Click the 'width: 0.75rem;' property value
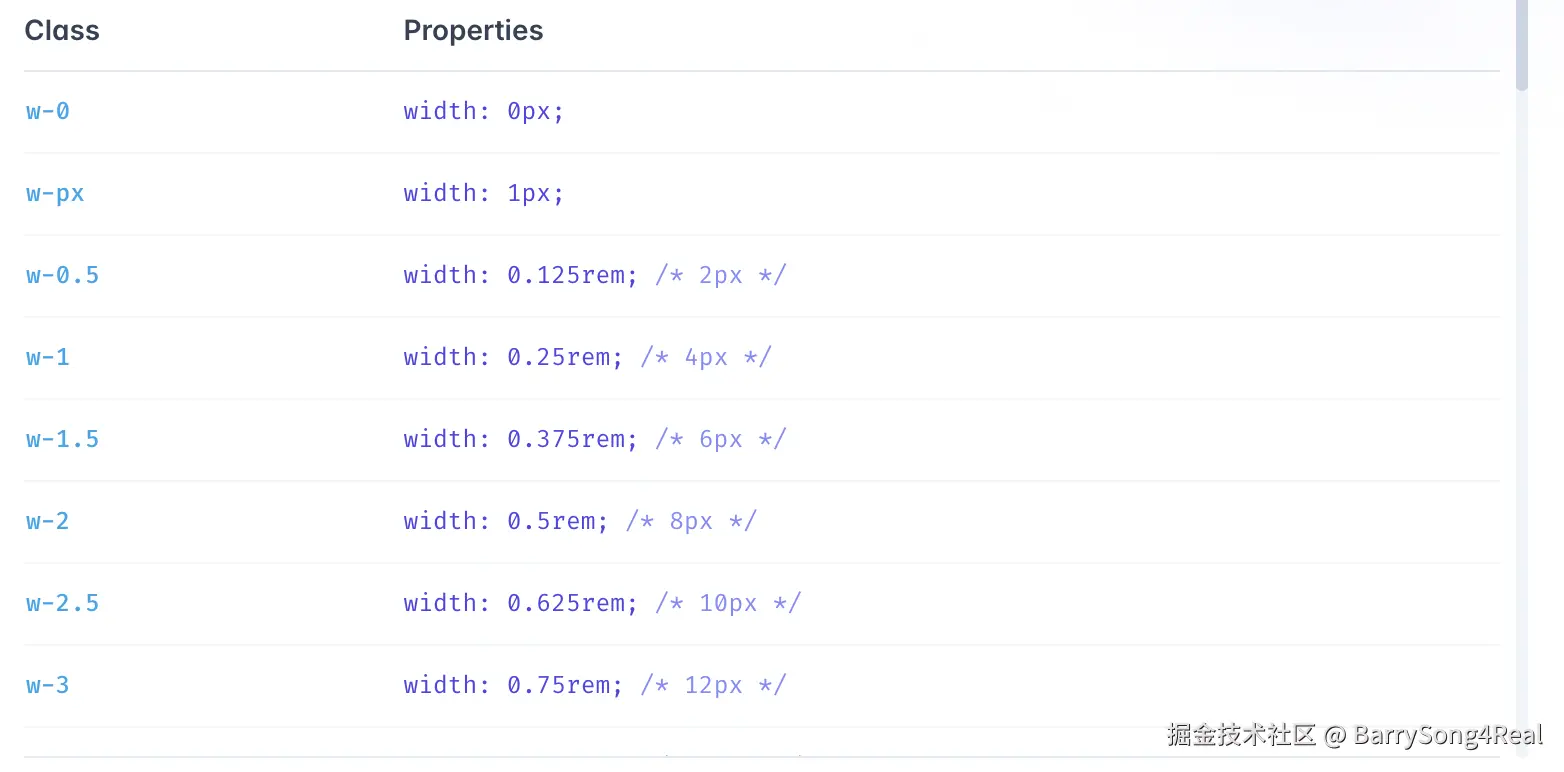The width and height of the screenshot is (1564, 772). 513,685
